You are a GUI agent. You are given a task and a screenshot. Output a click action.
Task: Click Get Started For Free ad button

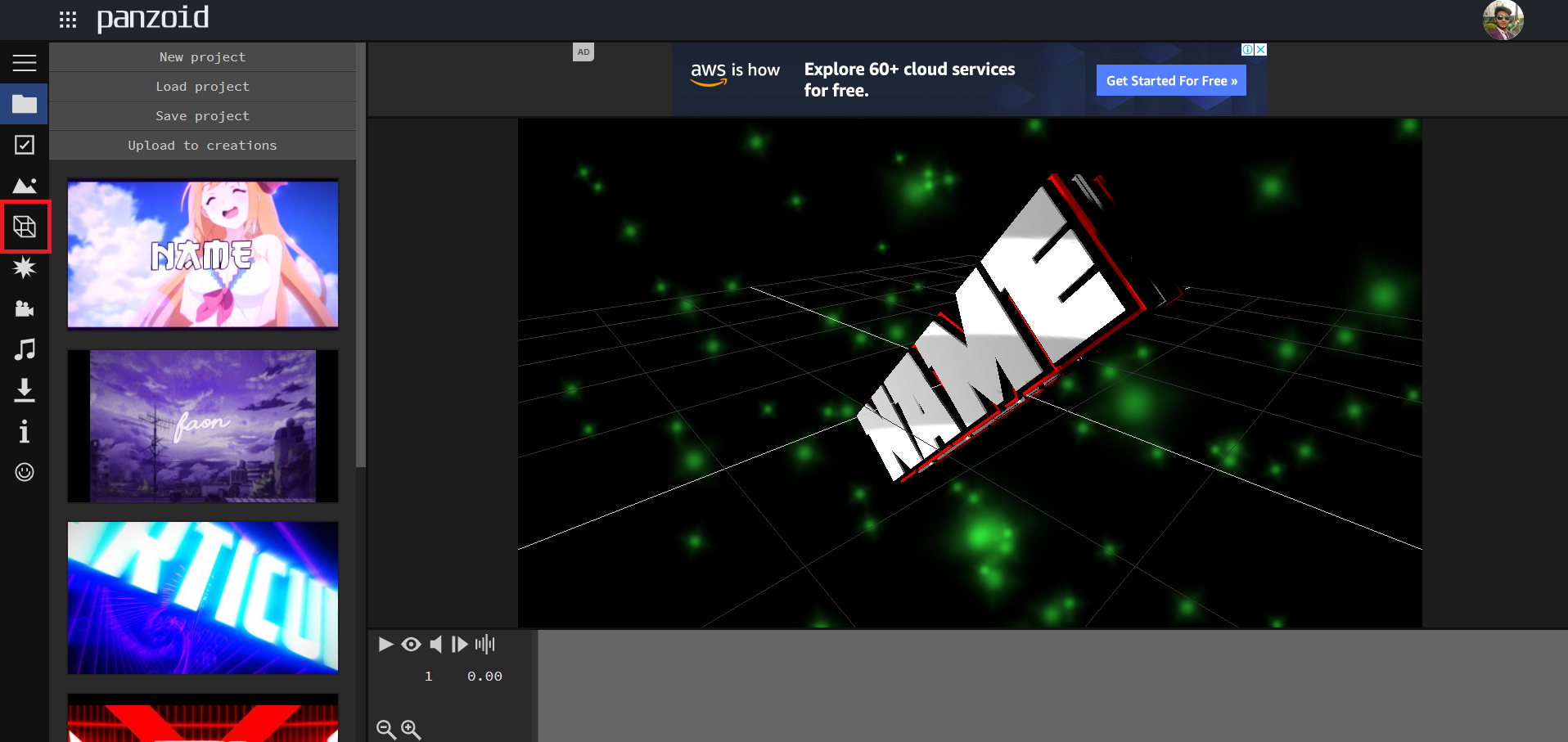[1171, 80]
